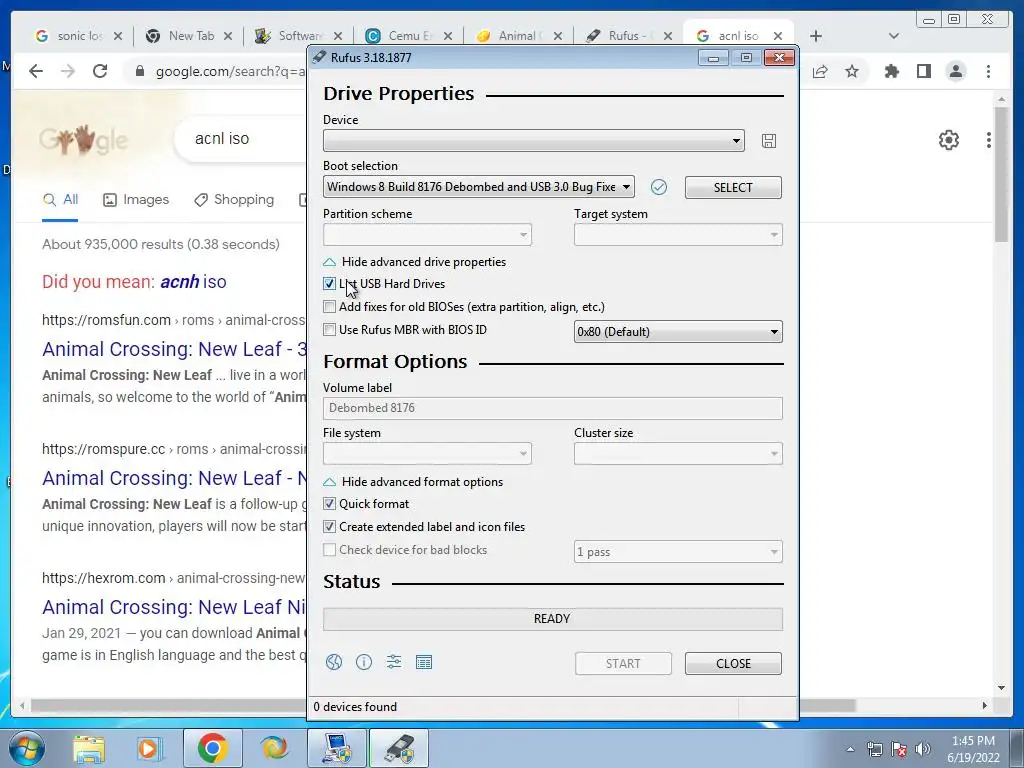
Task: Open Target system dropdown
Action: (x=678, y=235)
